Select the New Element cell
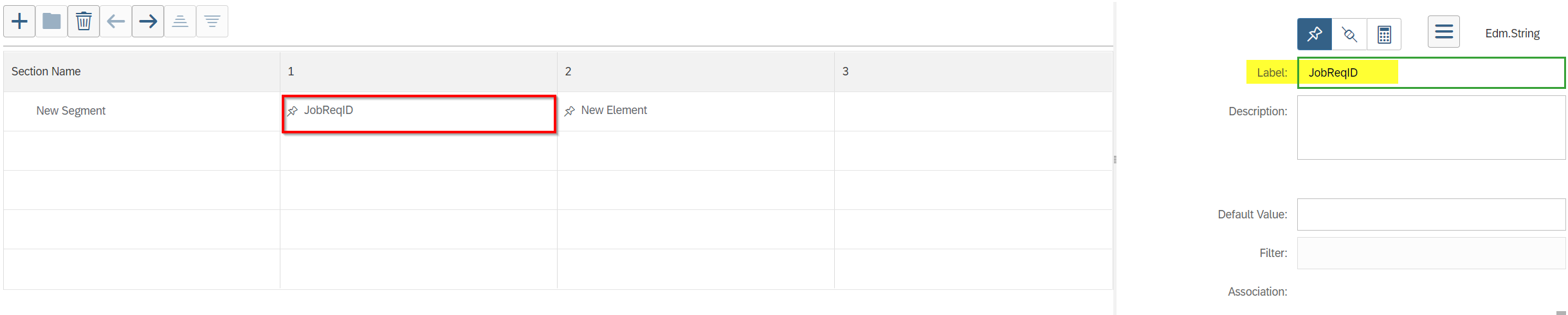The image size is (1568, 315). 696,111
